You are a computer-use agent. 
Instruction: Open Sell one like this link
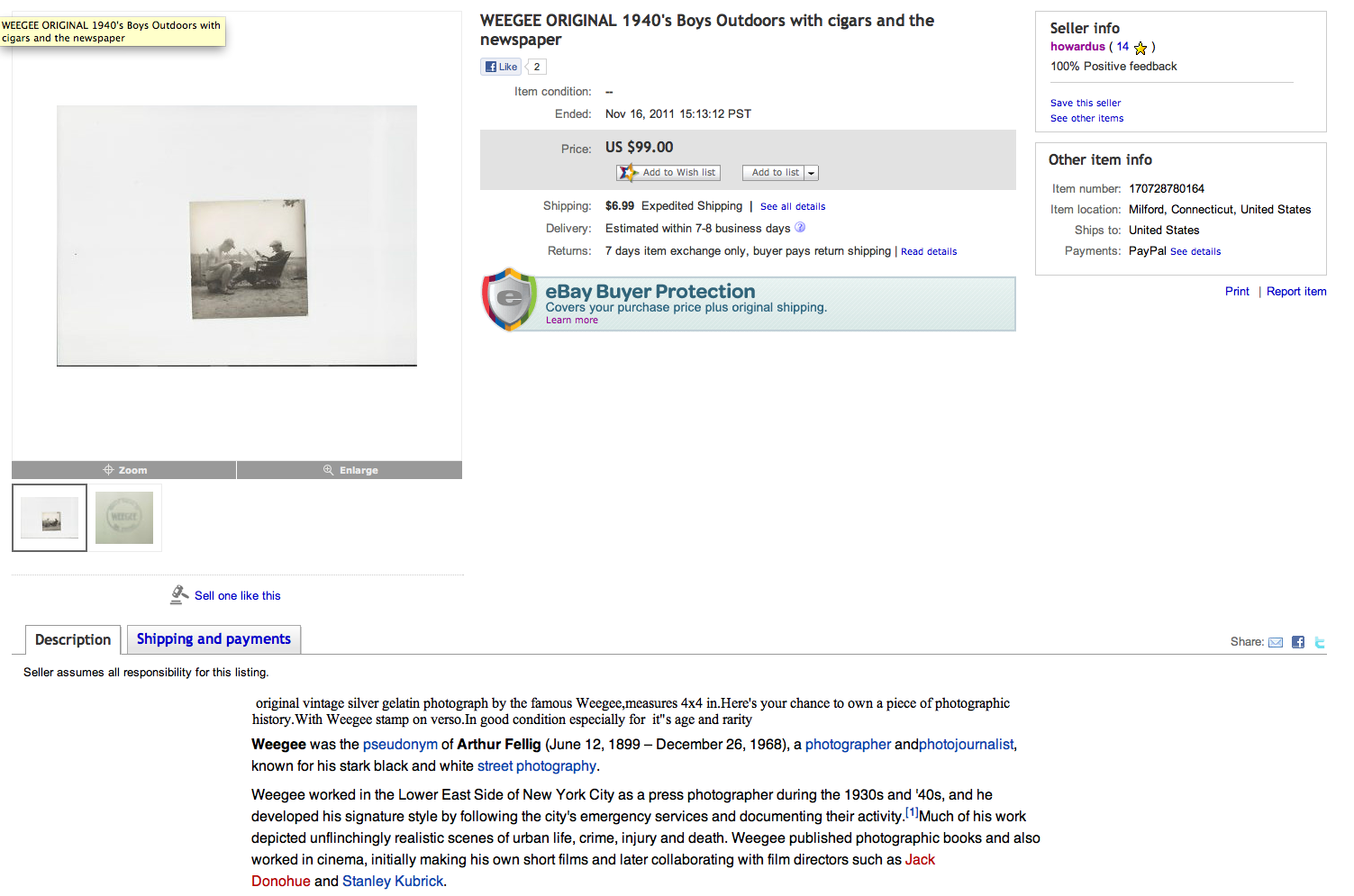(x=237, y=595)
